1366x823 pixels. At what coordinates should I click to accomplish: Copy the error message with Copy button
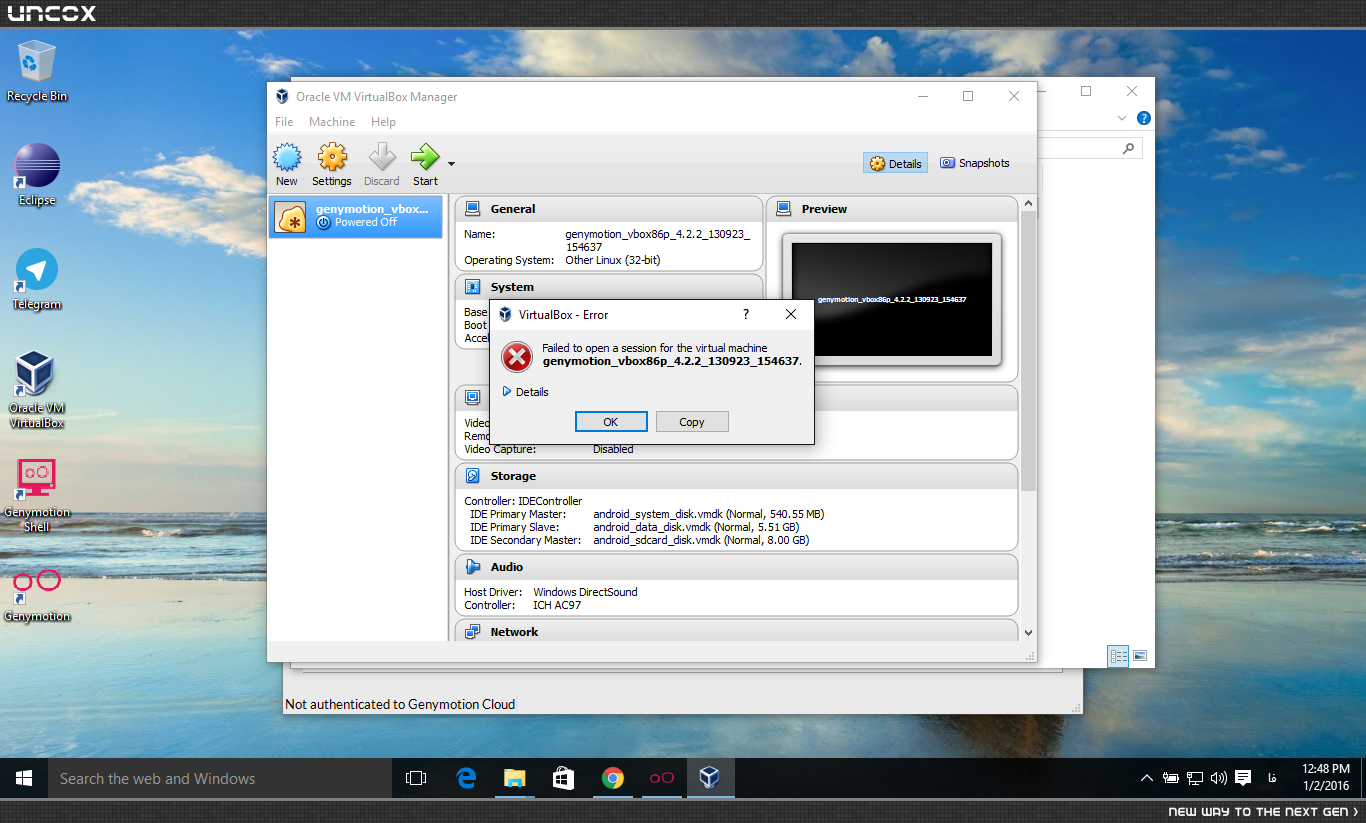click(x=692, y=422)
